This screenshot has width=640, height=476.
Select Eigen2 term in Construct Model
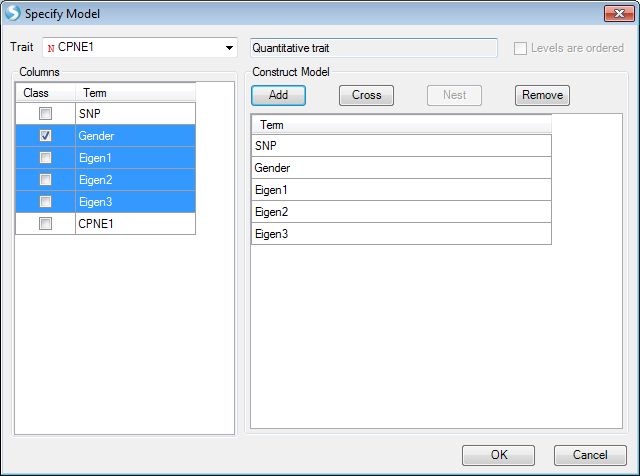pos(401,212)
